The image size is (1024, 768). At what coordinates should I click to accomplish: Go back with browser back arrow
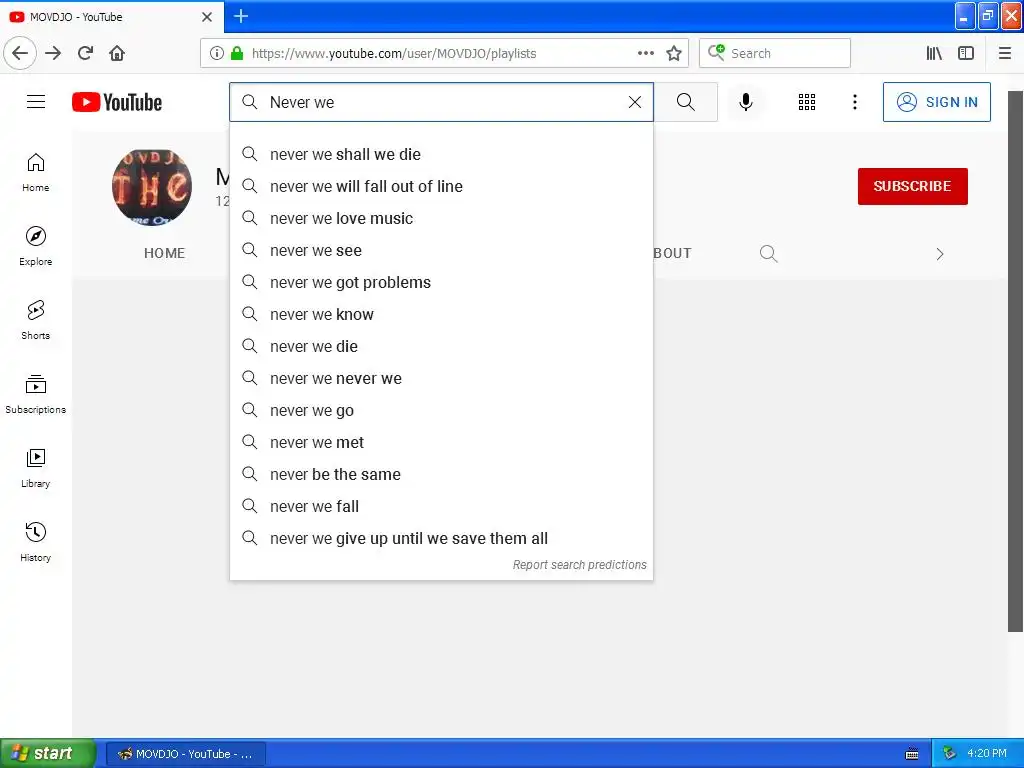click(20, 53)
